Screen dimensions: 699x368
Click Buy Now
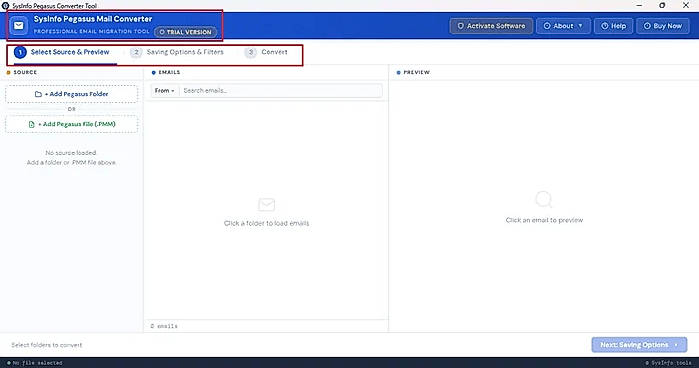(662, 26)
